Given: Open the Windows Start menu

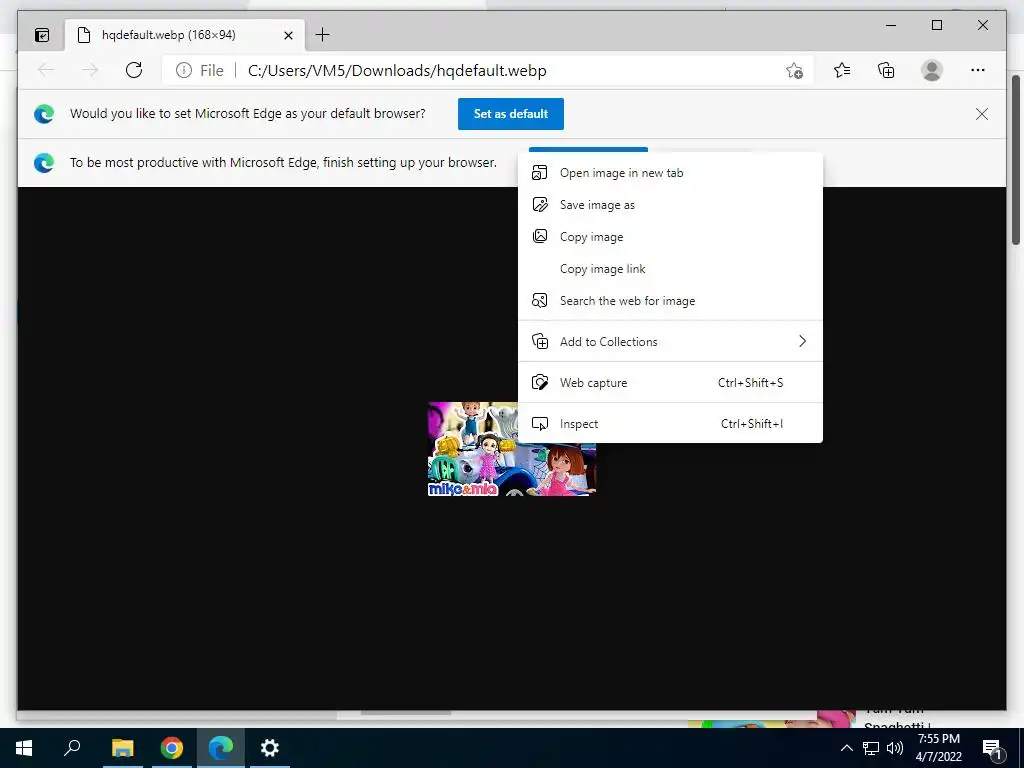Looking at the screenshot, I should [x=24, y=748].
